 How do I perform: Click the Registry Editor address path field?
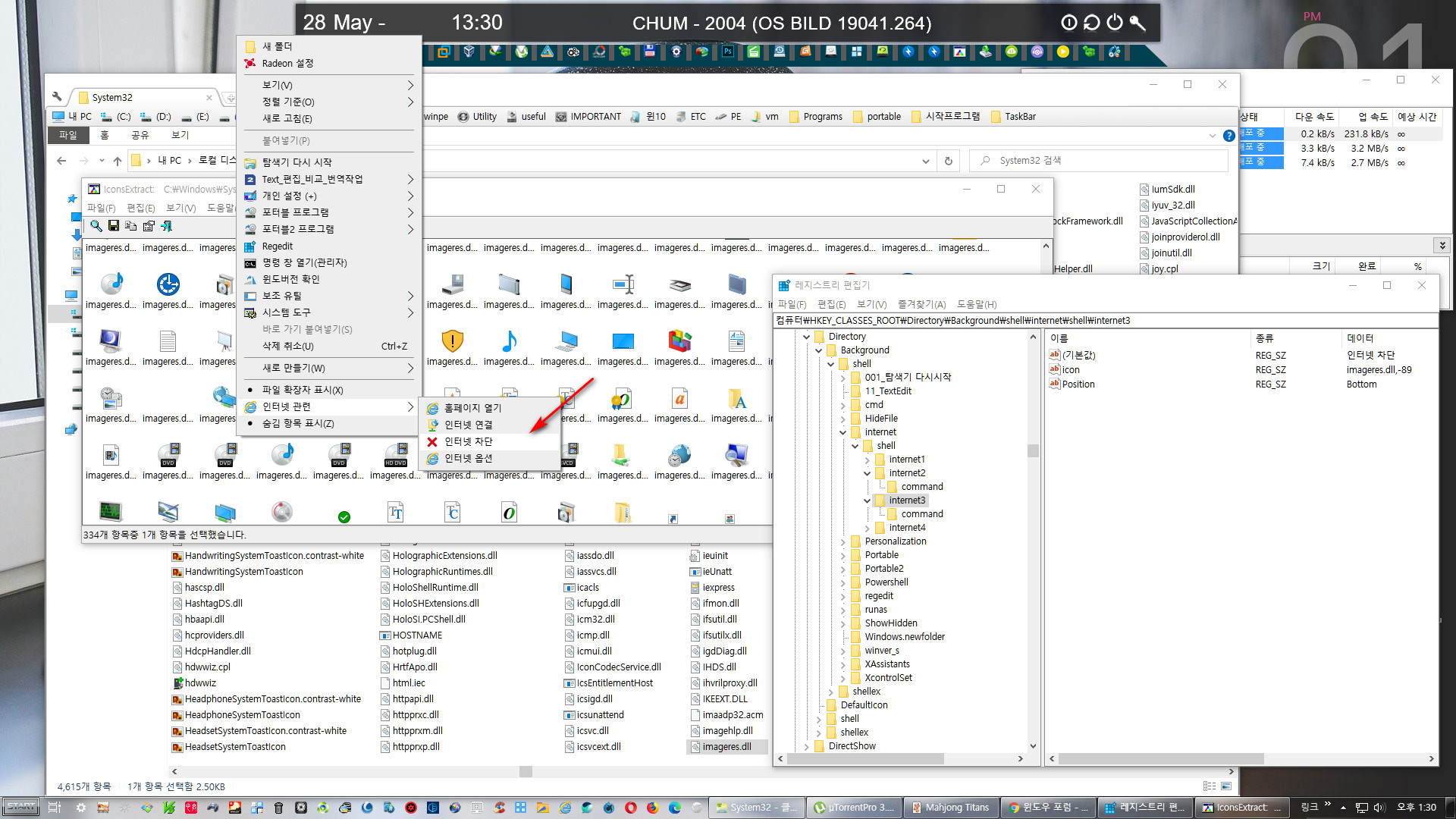pyautogui.click(x=1105, y=320)
